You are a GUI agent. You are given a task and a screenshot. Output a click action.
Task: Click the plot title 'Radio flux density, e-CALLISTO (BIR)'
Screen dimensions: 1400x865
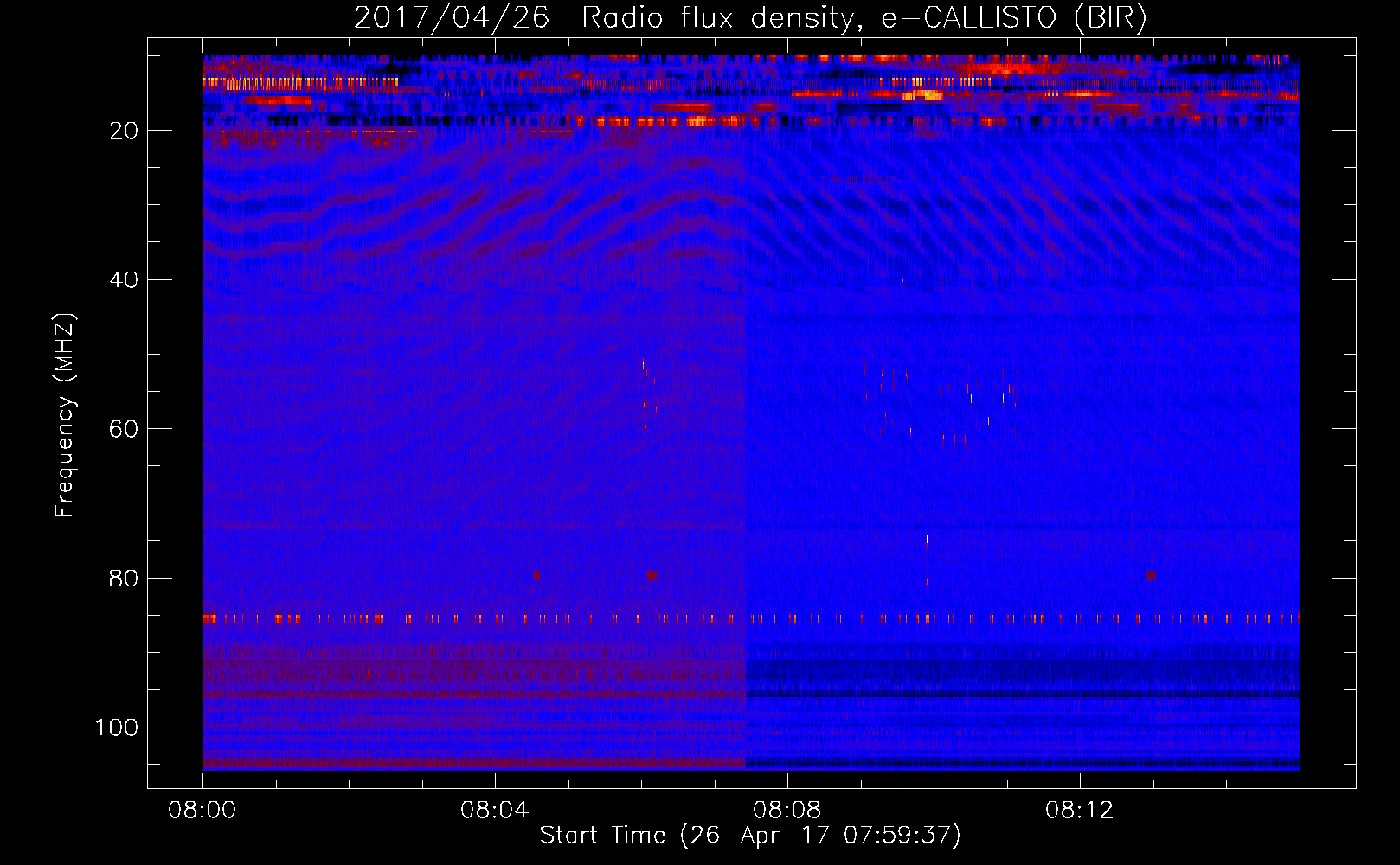864,18
